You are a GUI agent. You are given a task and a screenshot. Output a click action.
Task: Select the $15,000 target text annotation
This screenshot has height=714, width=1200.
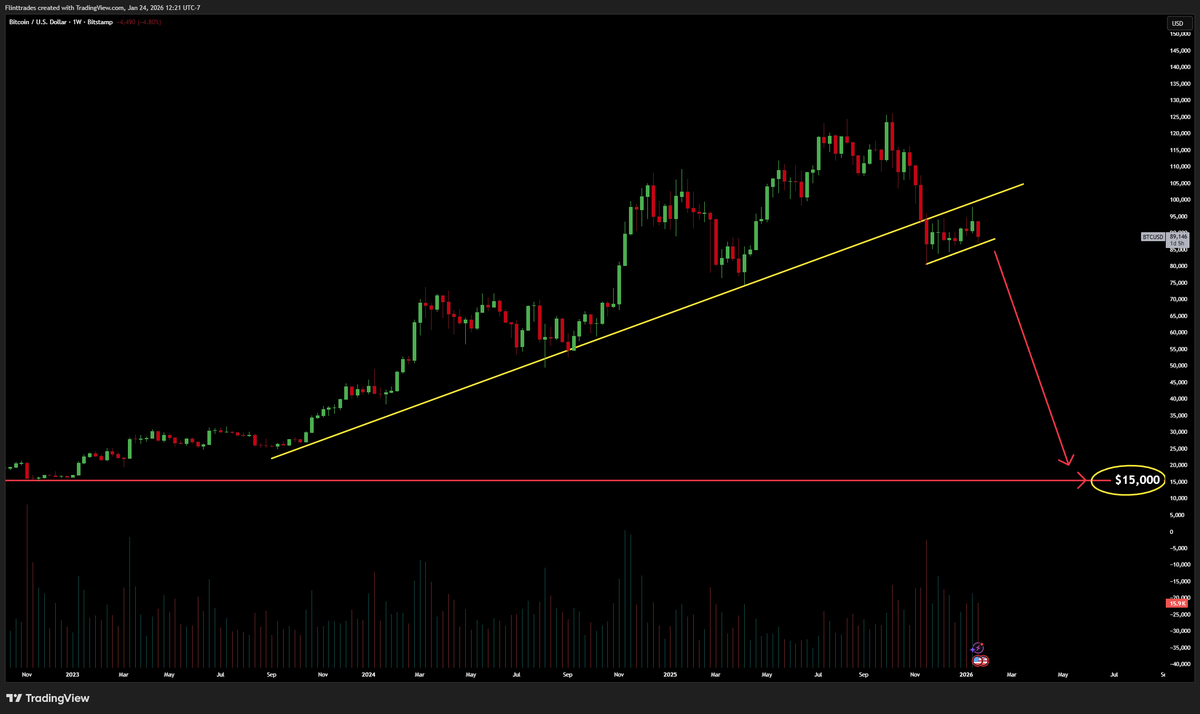[1137, 481]
